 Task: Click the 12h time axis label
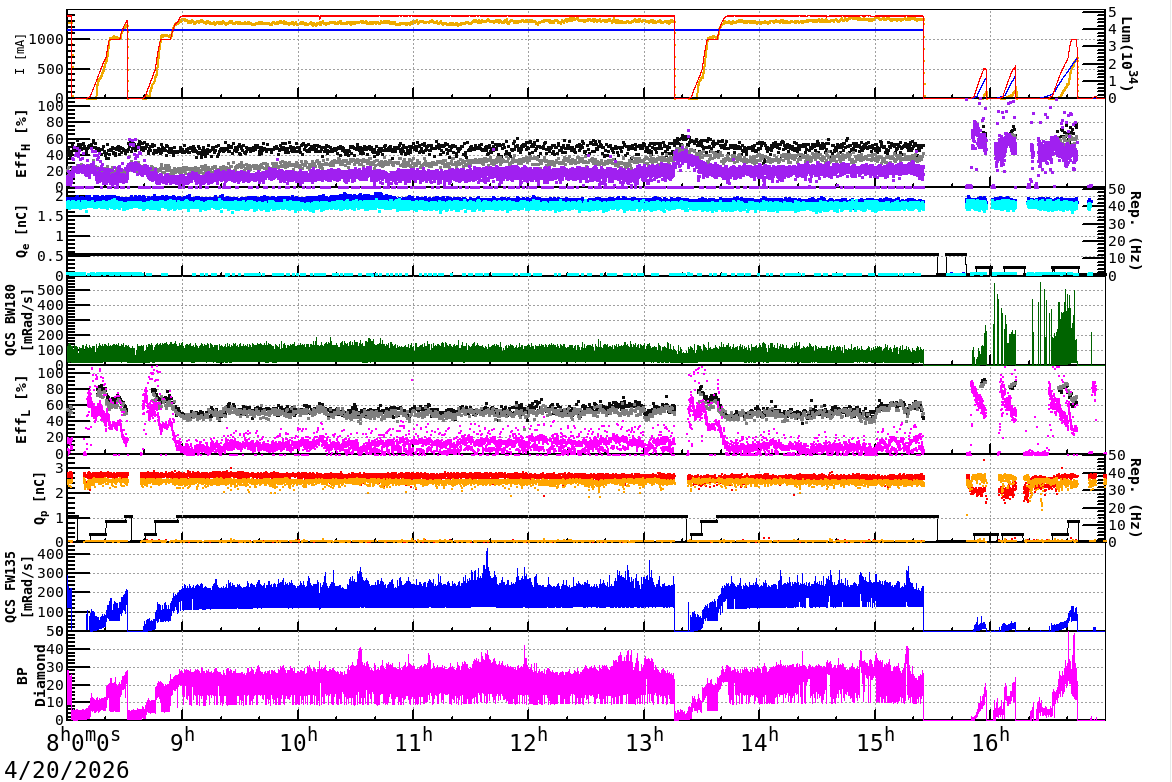(x=528, y=741)
